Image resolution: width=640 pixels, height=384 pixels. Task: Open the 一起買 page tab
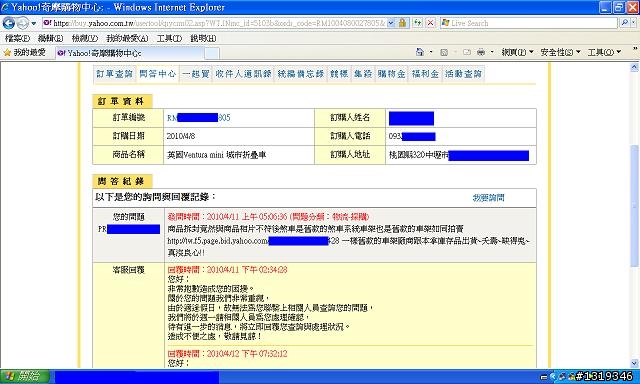coord(196,74)
